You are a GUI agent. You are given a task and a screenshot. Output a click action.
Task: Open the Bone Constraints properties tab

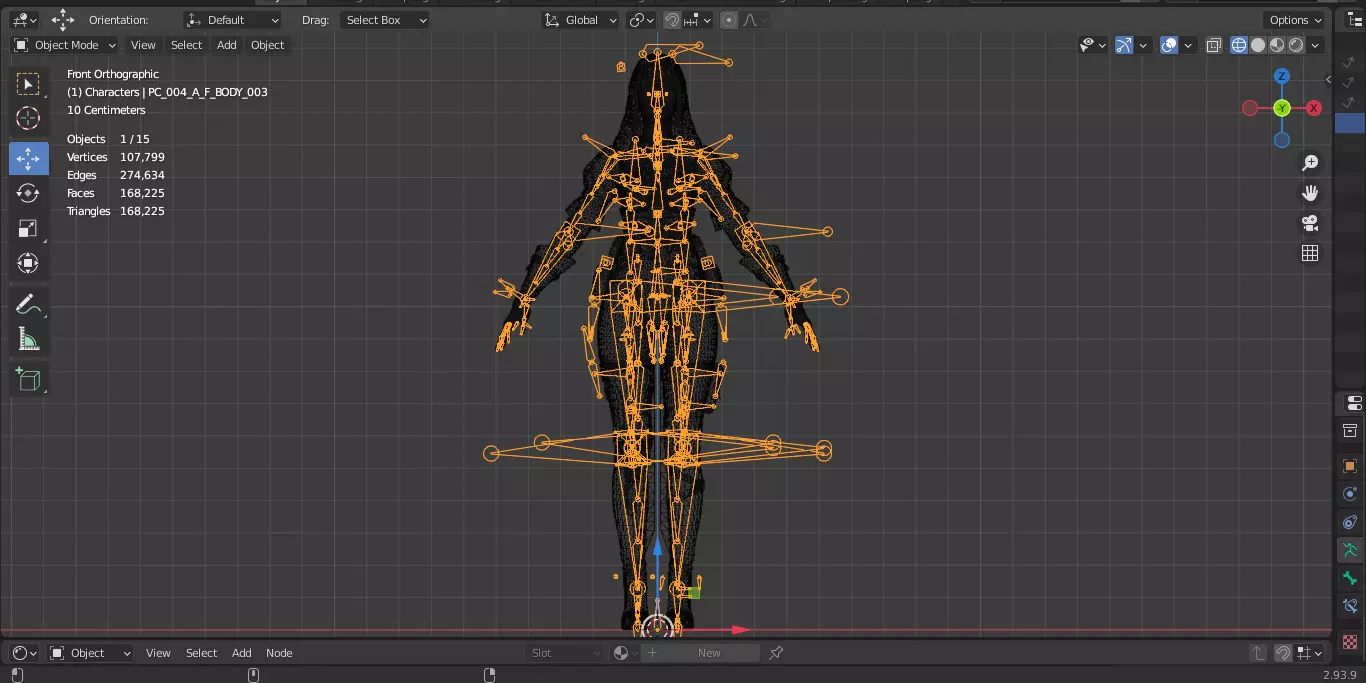click(x=1351, y=606)
